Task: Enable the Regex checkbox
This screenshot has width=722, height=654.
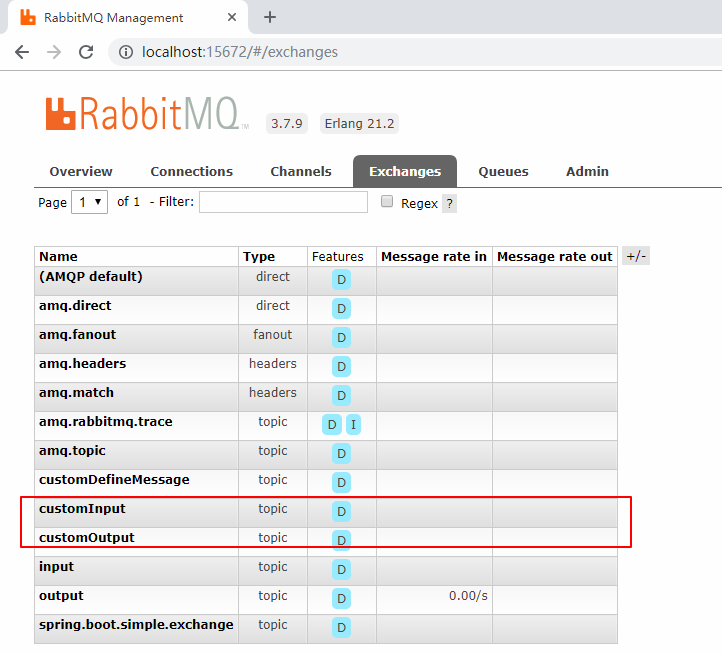Action: coord(387,202)
